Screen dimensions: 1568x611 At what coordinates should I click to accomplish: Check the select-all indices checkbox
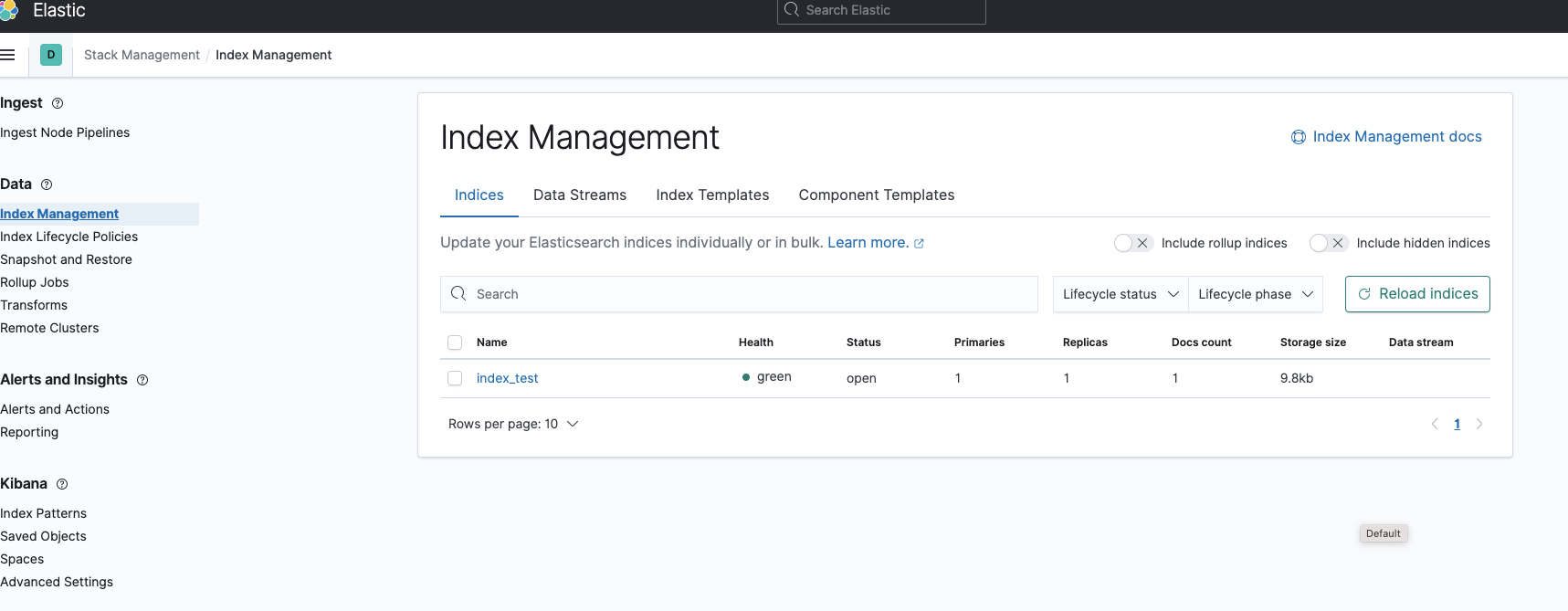(455, 342)
